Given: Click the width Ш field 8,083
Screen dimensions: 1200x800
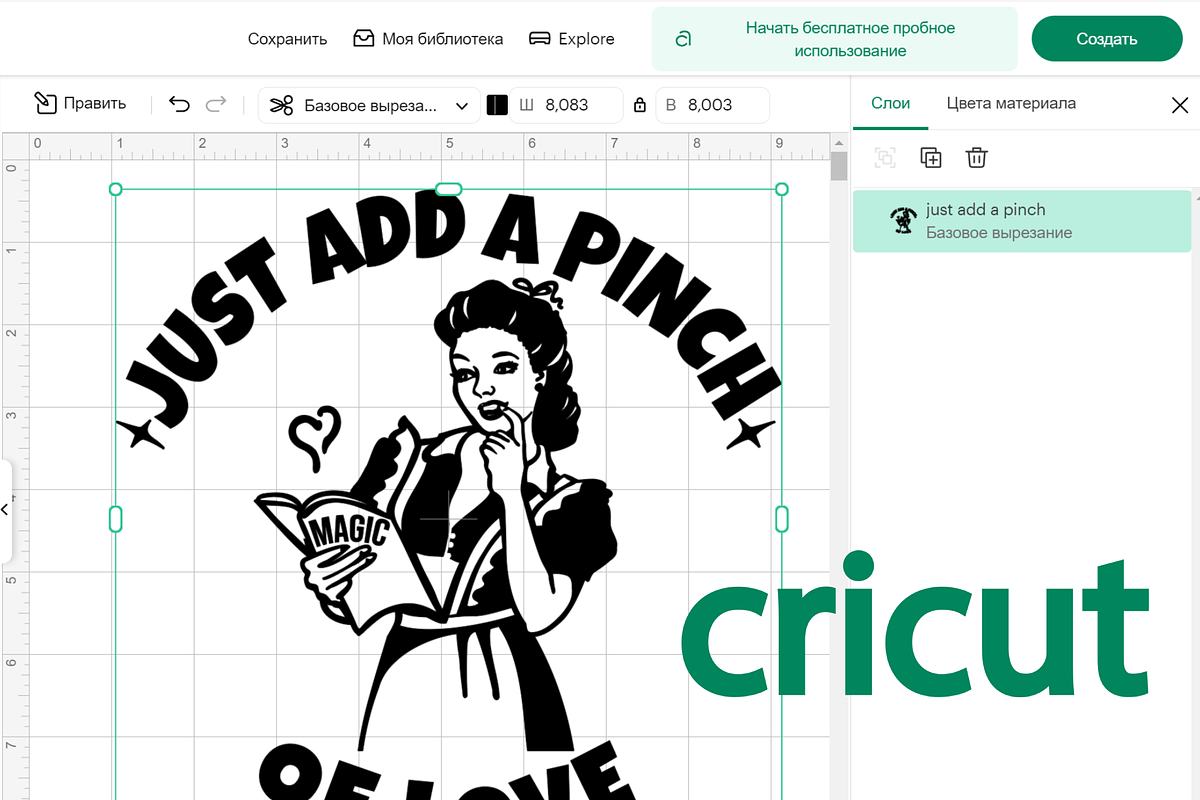Looking at the screenshot, I should tap(566, 105).
